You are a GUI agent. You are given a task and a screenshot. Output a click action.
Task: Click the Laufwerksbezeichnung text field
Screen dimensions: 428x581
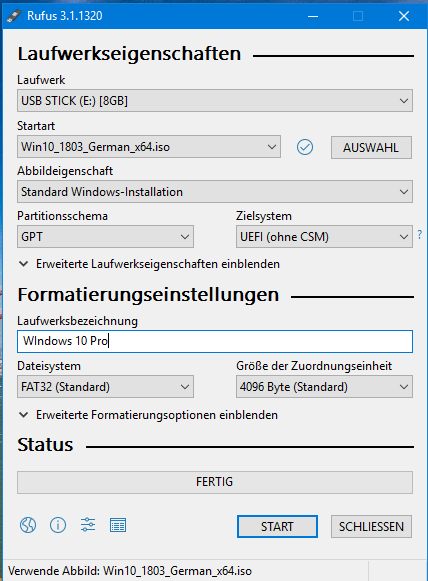tap(215, 341)
